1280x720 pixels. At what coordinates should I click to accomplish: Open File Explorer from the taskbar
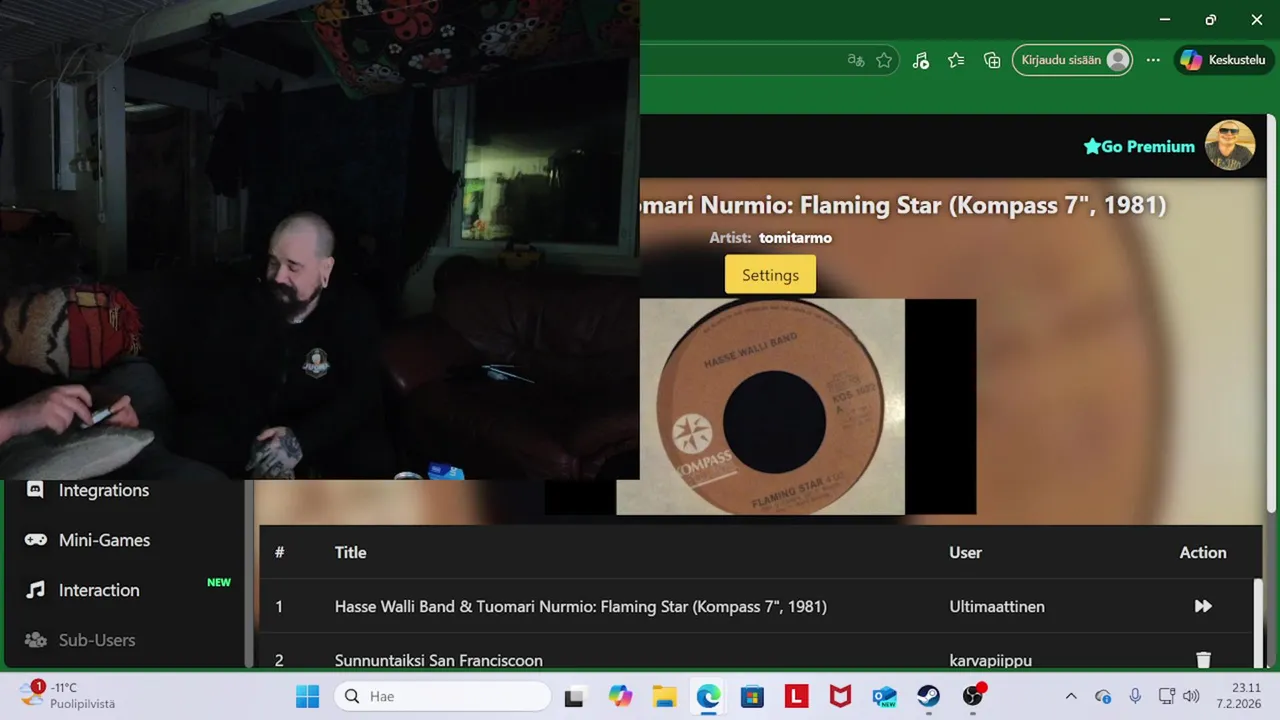pyautogui.click(x=664, y=696)
